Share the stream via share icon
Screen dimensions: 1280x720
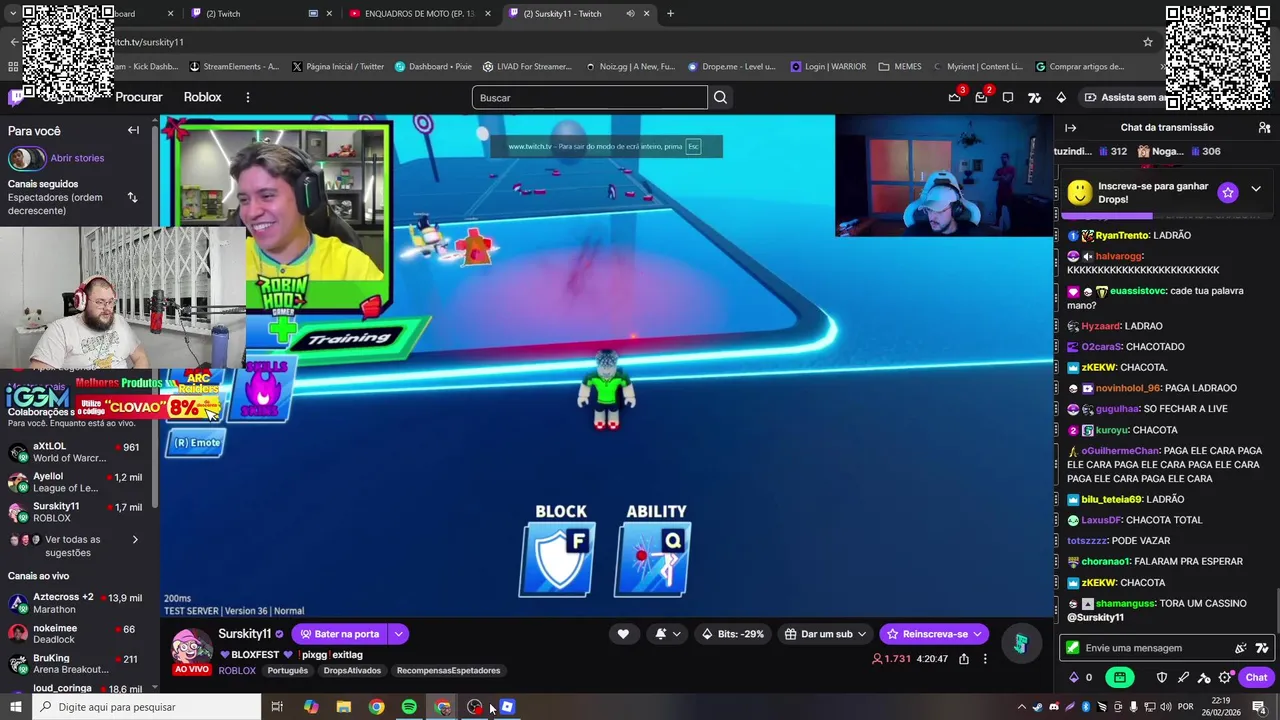point(964,659)
